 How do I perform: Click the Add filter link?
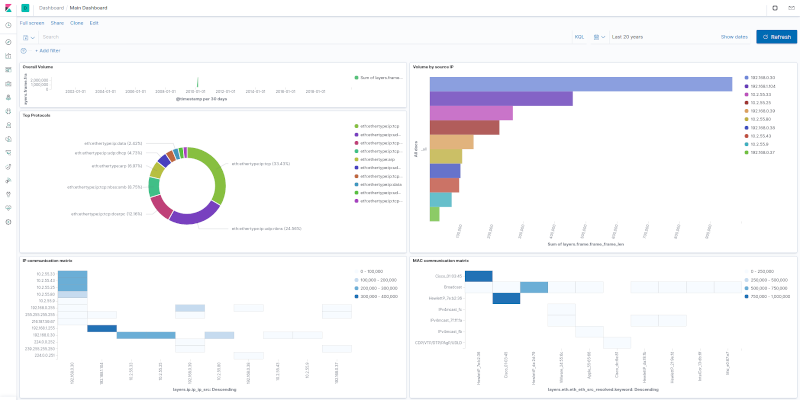click(48, 51)
